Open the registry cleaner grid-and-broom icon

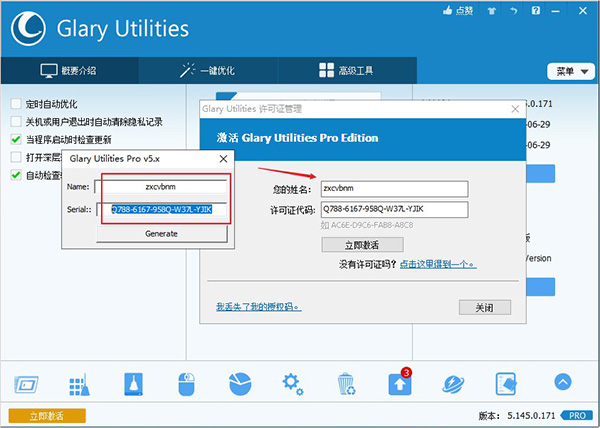coord(80,384)
